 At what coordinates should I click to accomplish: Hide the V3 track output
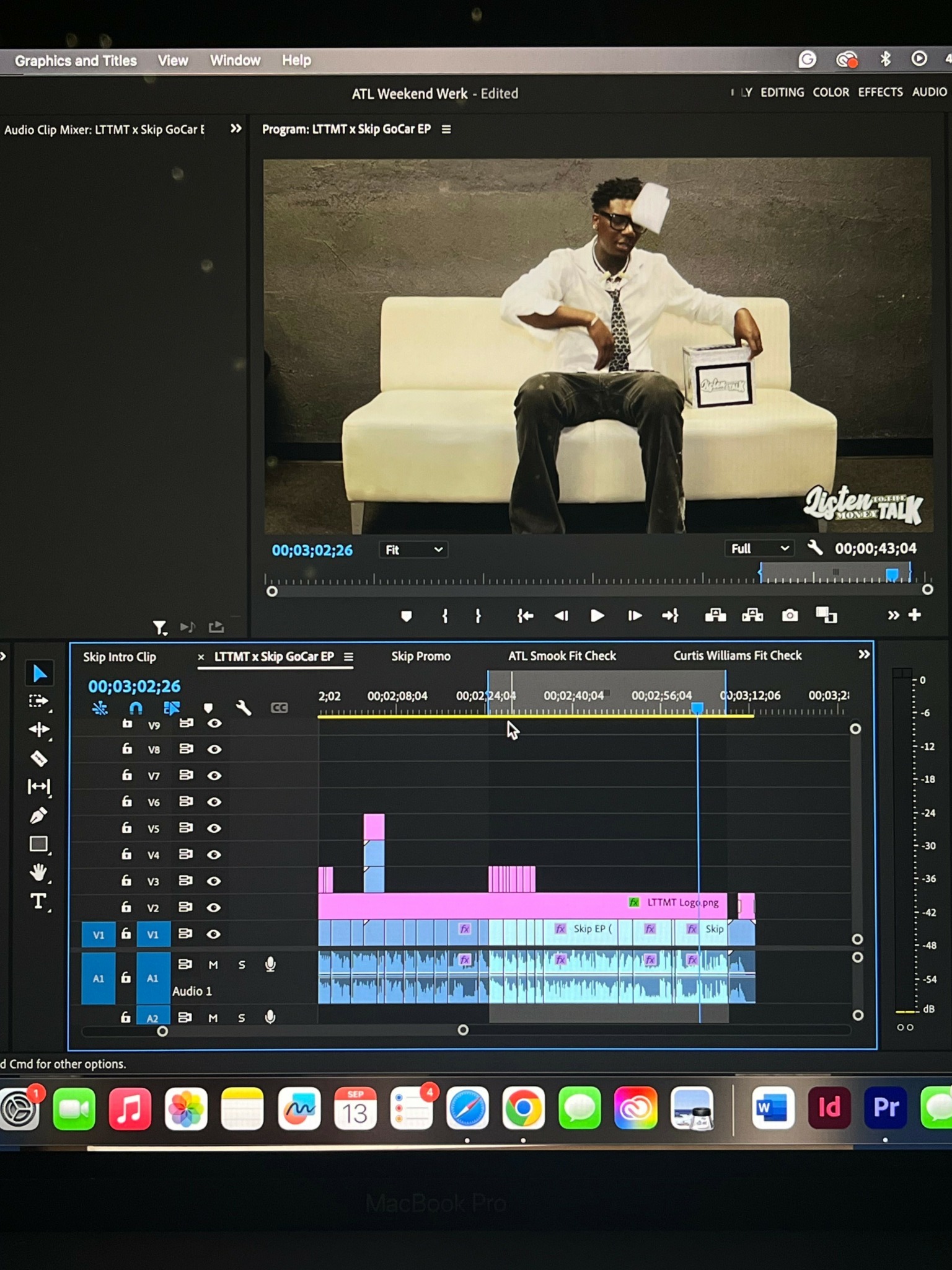point(214,881)
